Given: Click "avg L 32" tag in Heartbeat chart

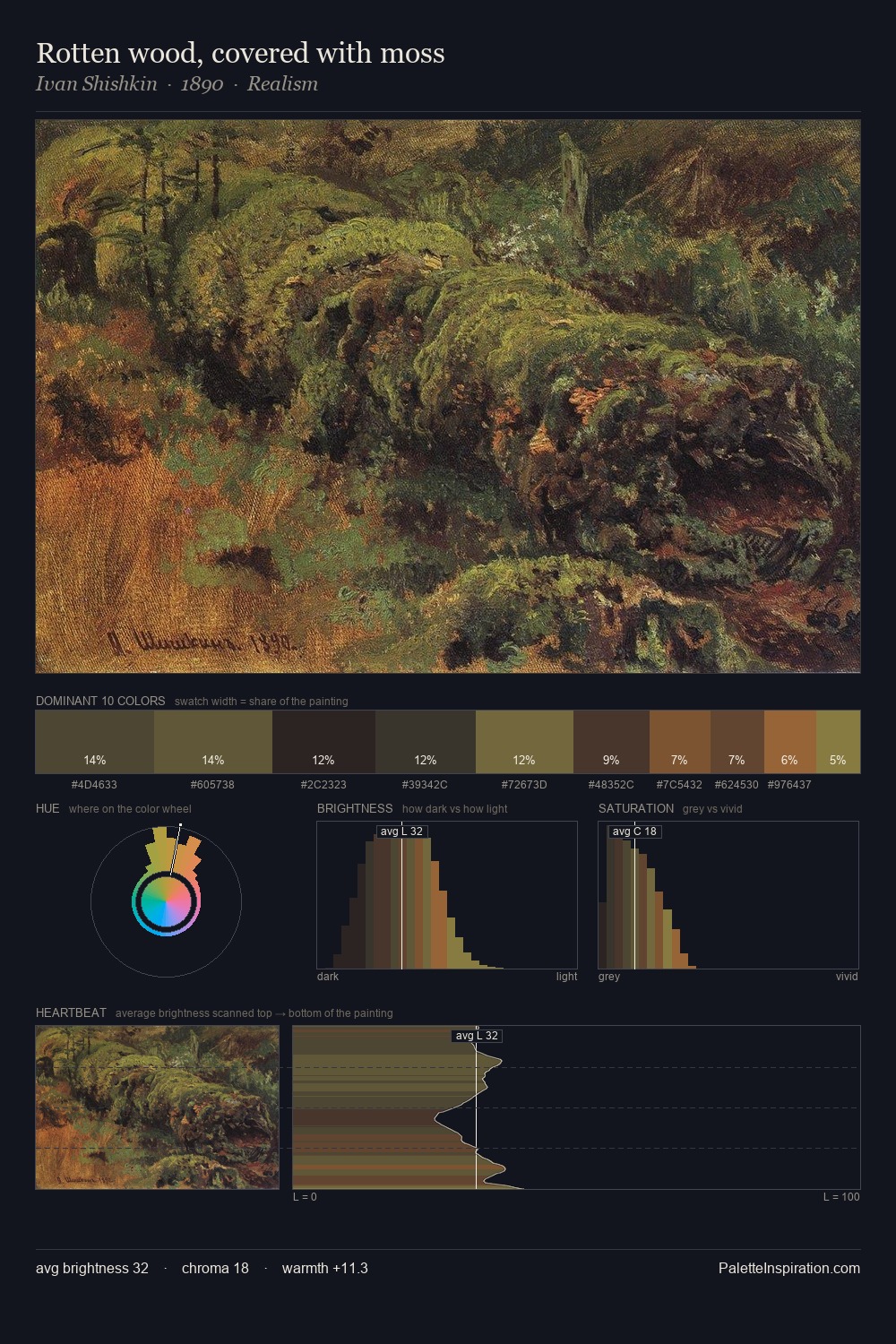Looking at the screenshot, I should pos(477,1036).
